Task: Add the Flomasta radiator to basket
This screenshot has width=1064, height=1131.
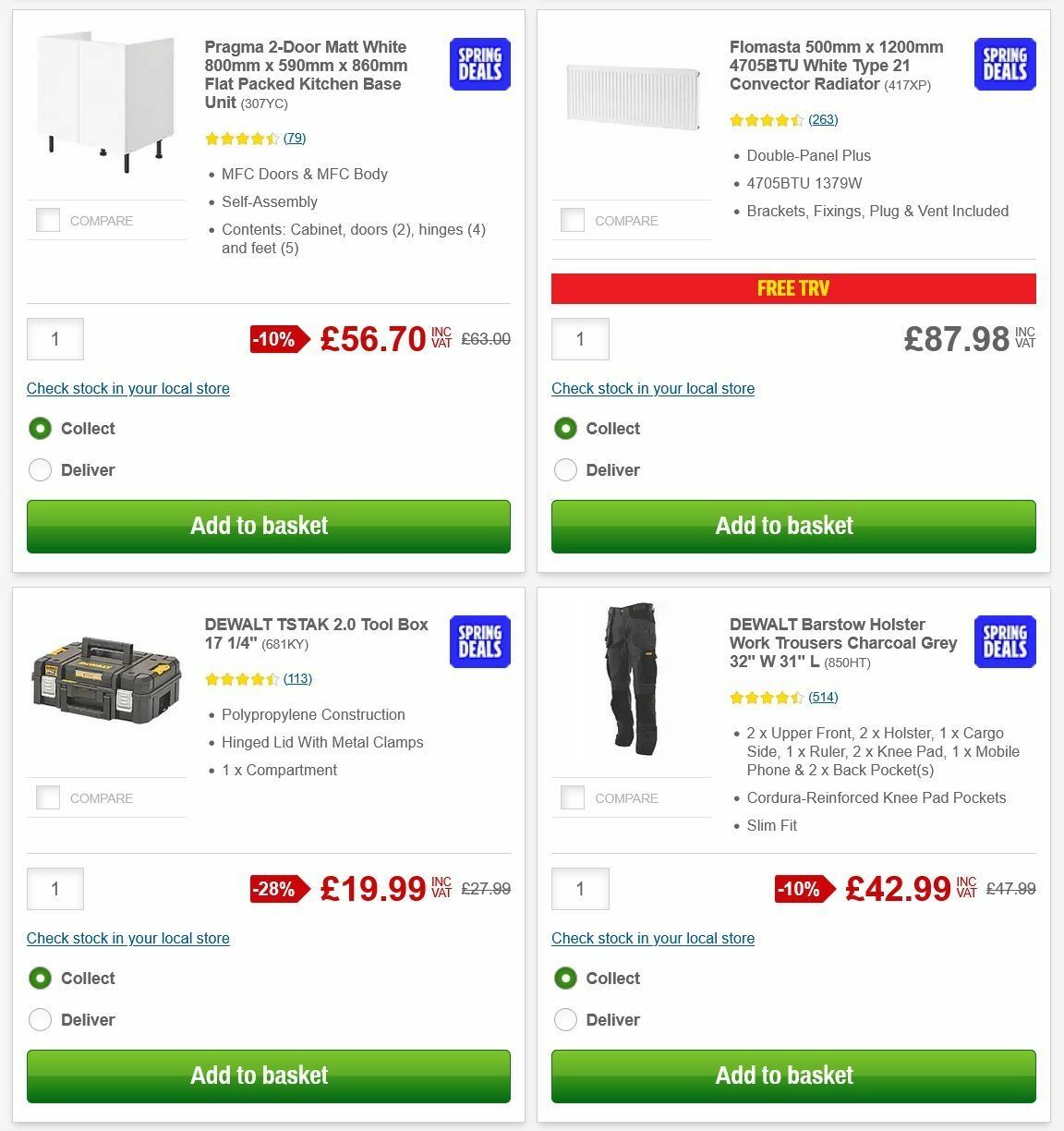Action: click(794, 526)
